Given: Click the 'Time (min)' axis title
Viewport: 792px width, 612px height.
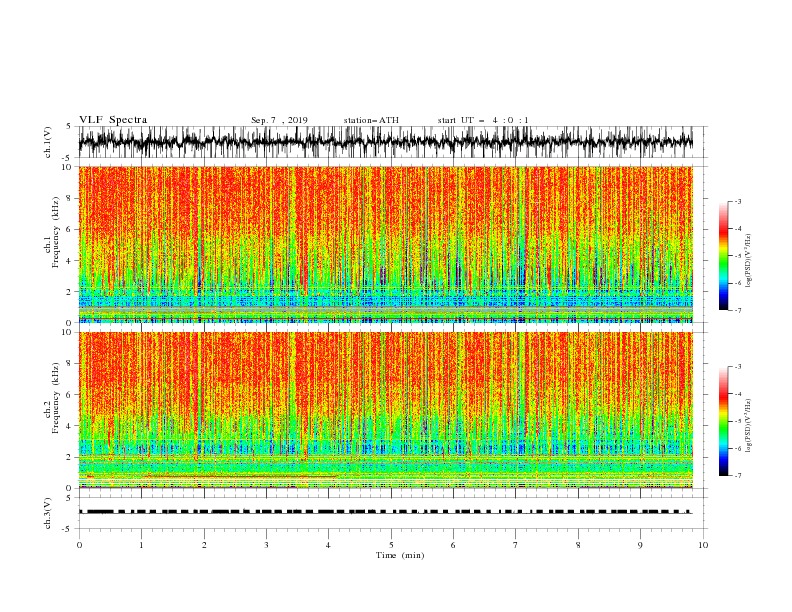Looking at the screenshot, I should pos(400,555).
